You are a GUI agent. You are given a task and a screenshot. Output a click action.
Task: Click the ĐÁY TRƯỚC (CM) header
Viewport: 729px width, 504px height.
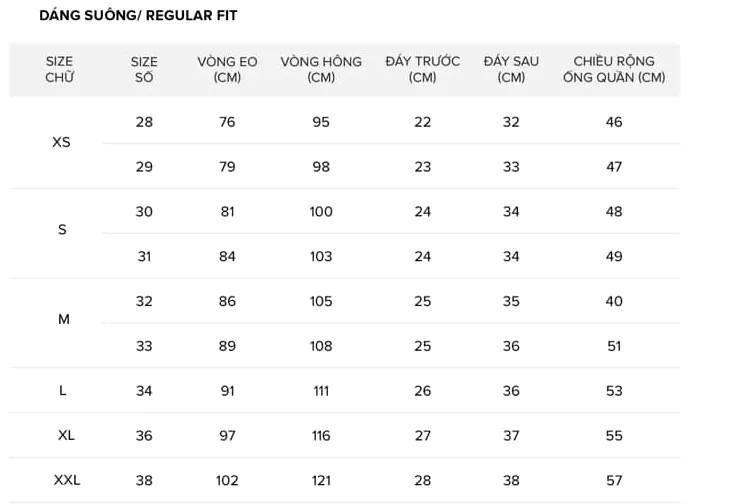coord(423,69)
